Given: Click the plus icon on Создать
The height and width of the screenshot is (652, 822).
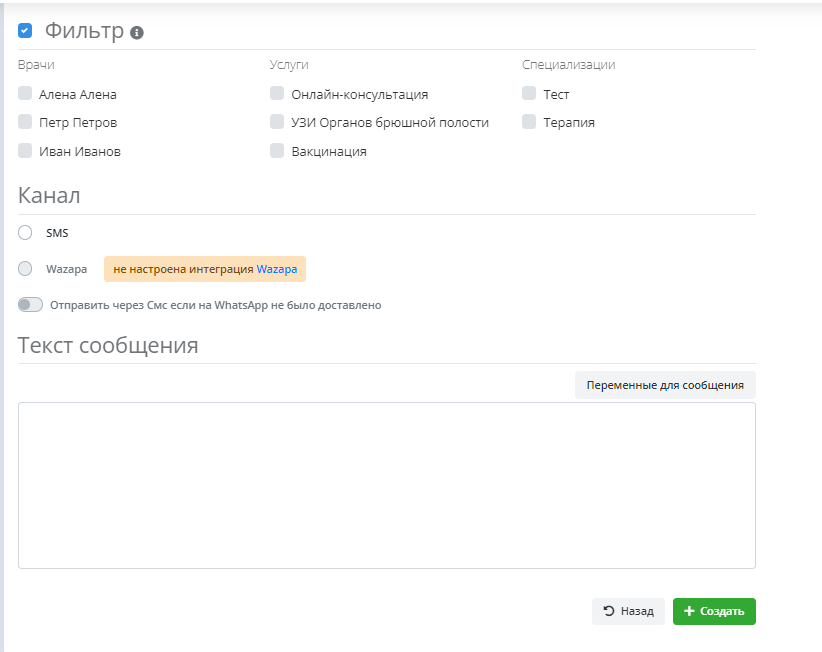Looking at the screenshot, I should pyautogui.click(x=689, y=611).
